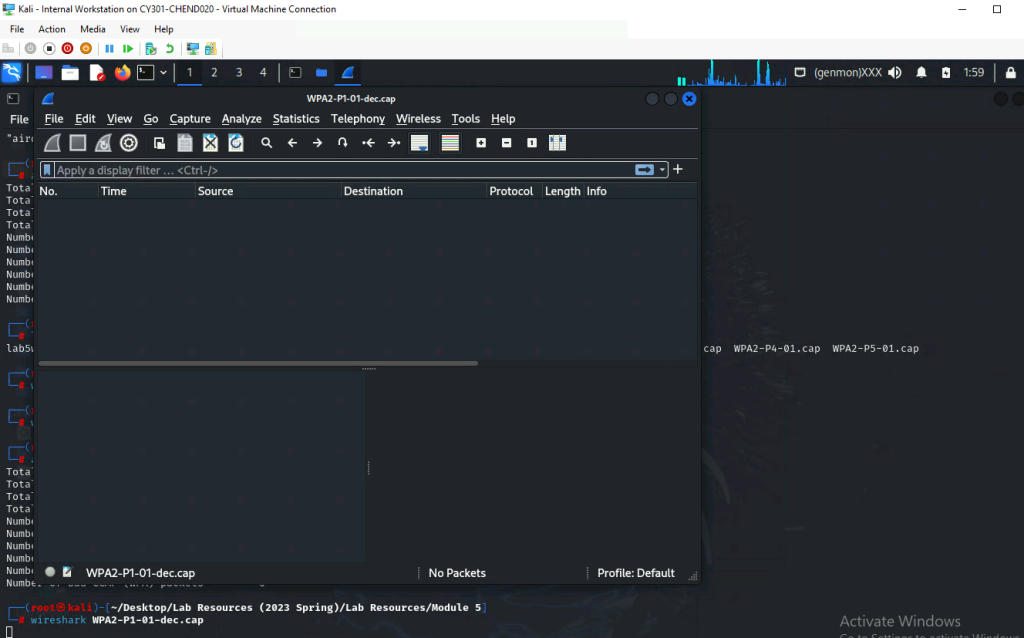Click the resize columns toolbar icon
Image resolution: width=1024 pixels, height=638 pixels.
pyautogui.click(x=557, y=143)
